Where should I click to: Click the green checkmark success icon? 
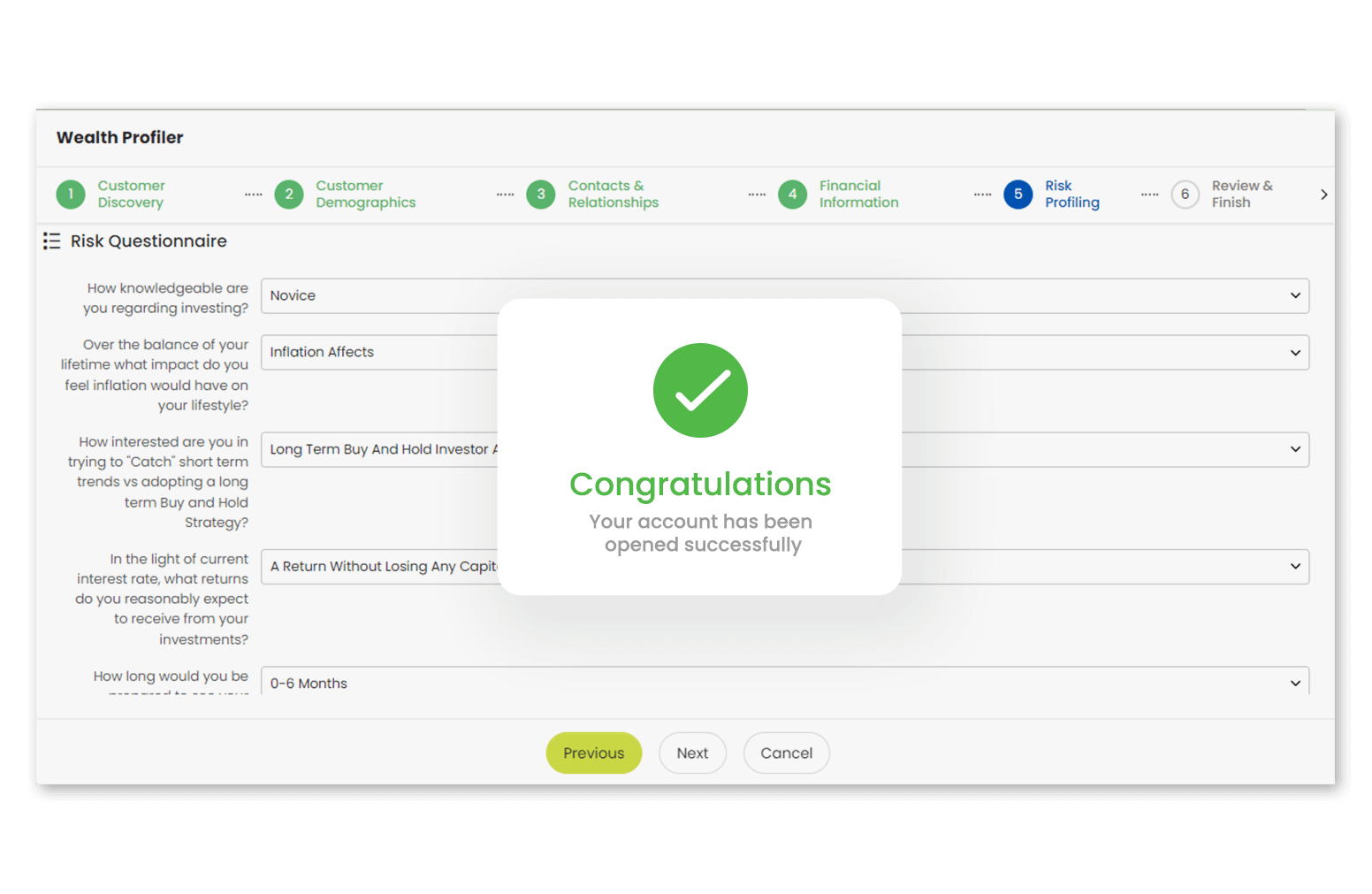pyautogui.click(x=700, y=390)
